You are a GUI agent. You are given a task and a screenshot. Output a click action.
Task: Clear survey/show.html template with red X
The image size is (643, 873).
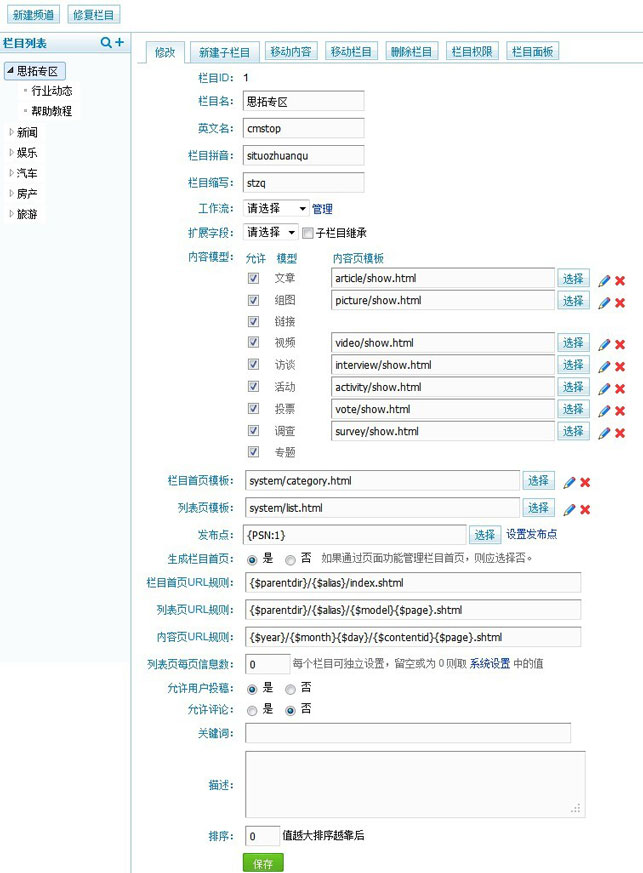coord(620,433)
